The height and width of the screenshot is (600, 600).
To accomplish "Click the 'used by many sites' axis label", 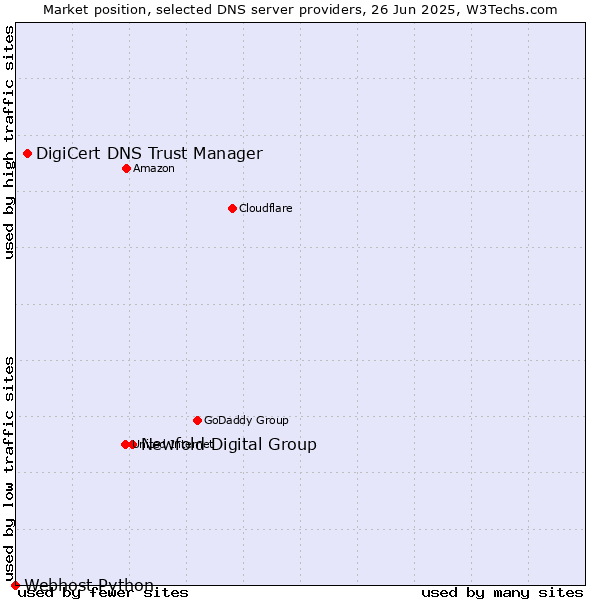I will [x=502, y=593].
